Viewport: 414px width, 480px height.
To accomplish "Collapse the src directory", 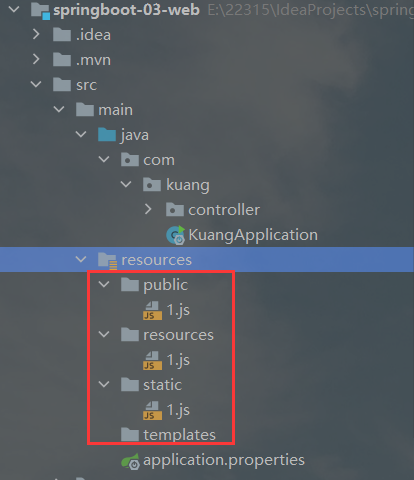I will click(36, 84).
